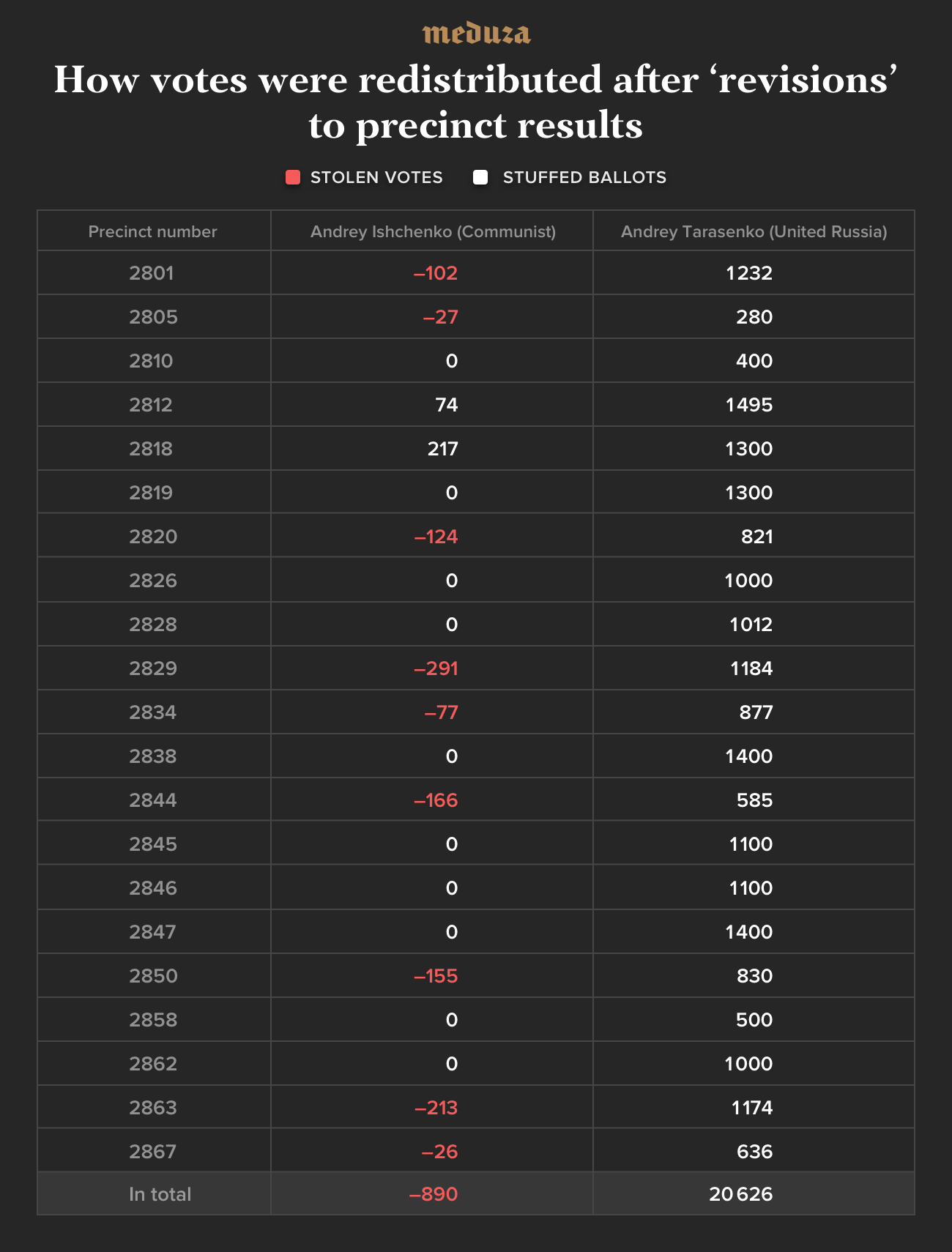The height and width of the screenshot is (1252, 952).
Task: Click the Meduza logo at top
Action: click(476, 34)
